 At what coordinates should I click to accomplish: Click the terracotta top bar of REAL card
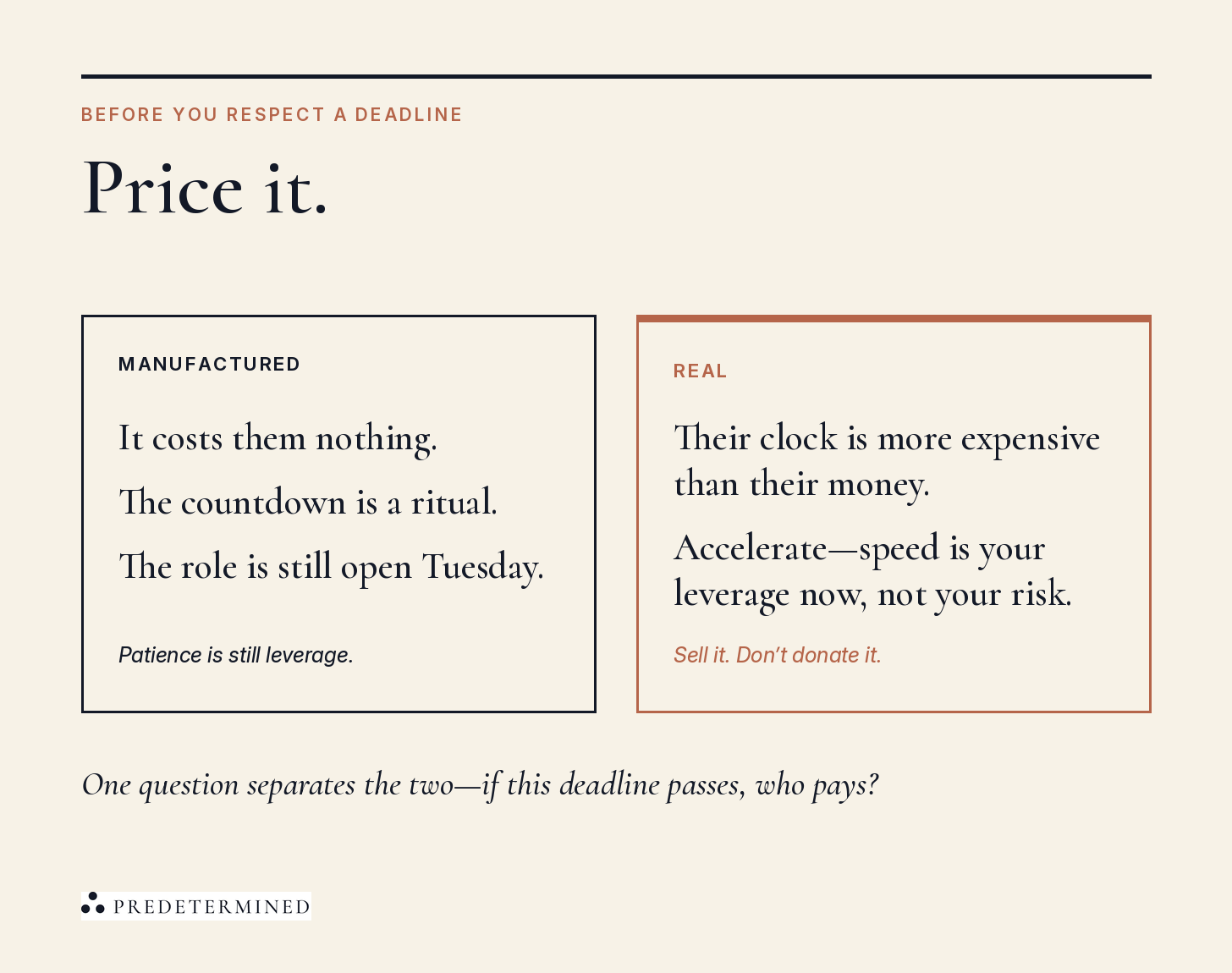[894, 318]
